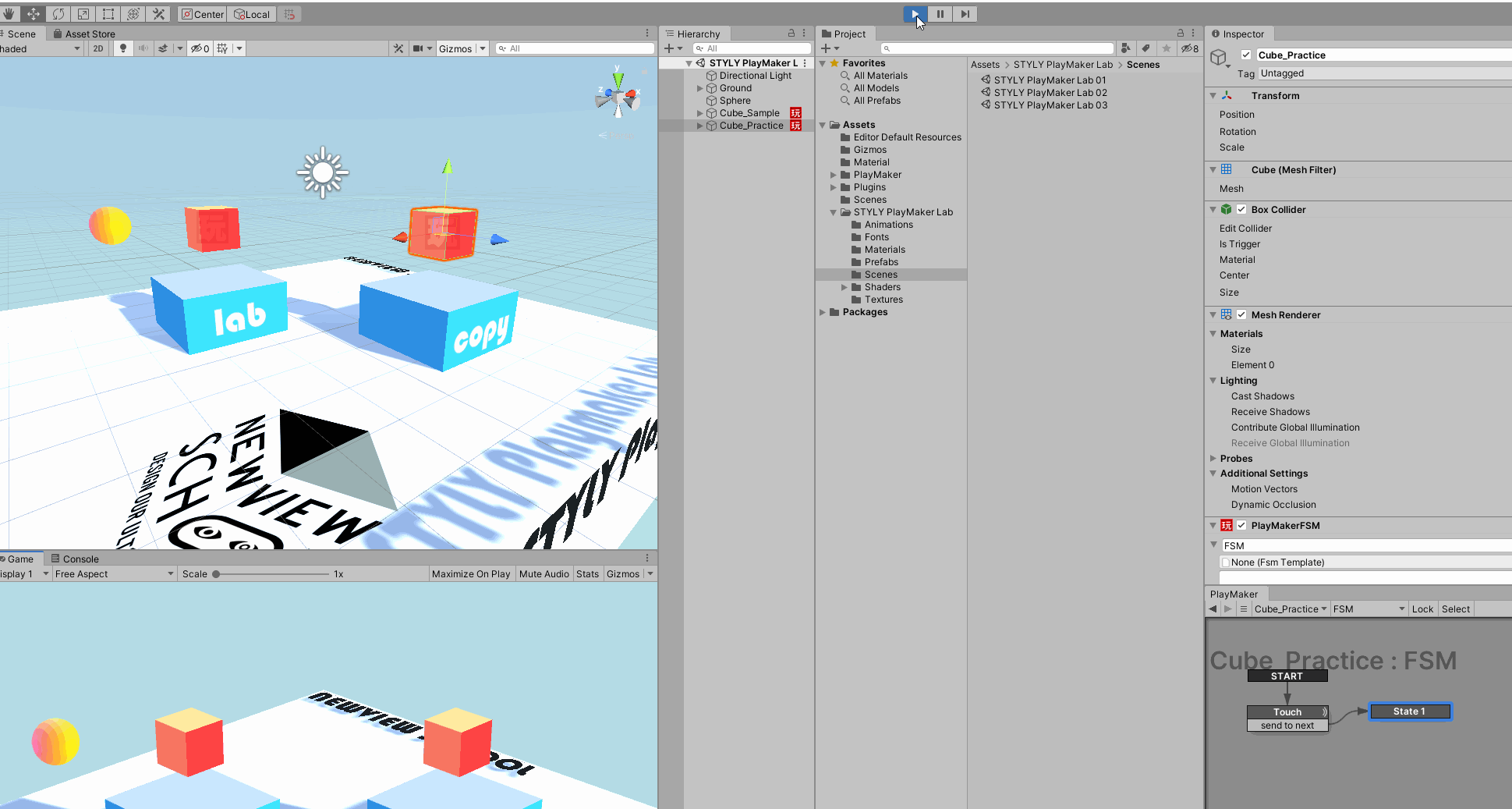Click the Play button
Viewport: 1512px width, 809px height.
(915, 14)
